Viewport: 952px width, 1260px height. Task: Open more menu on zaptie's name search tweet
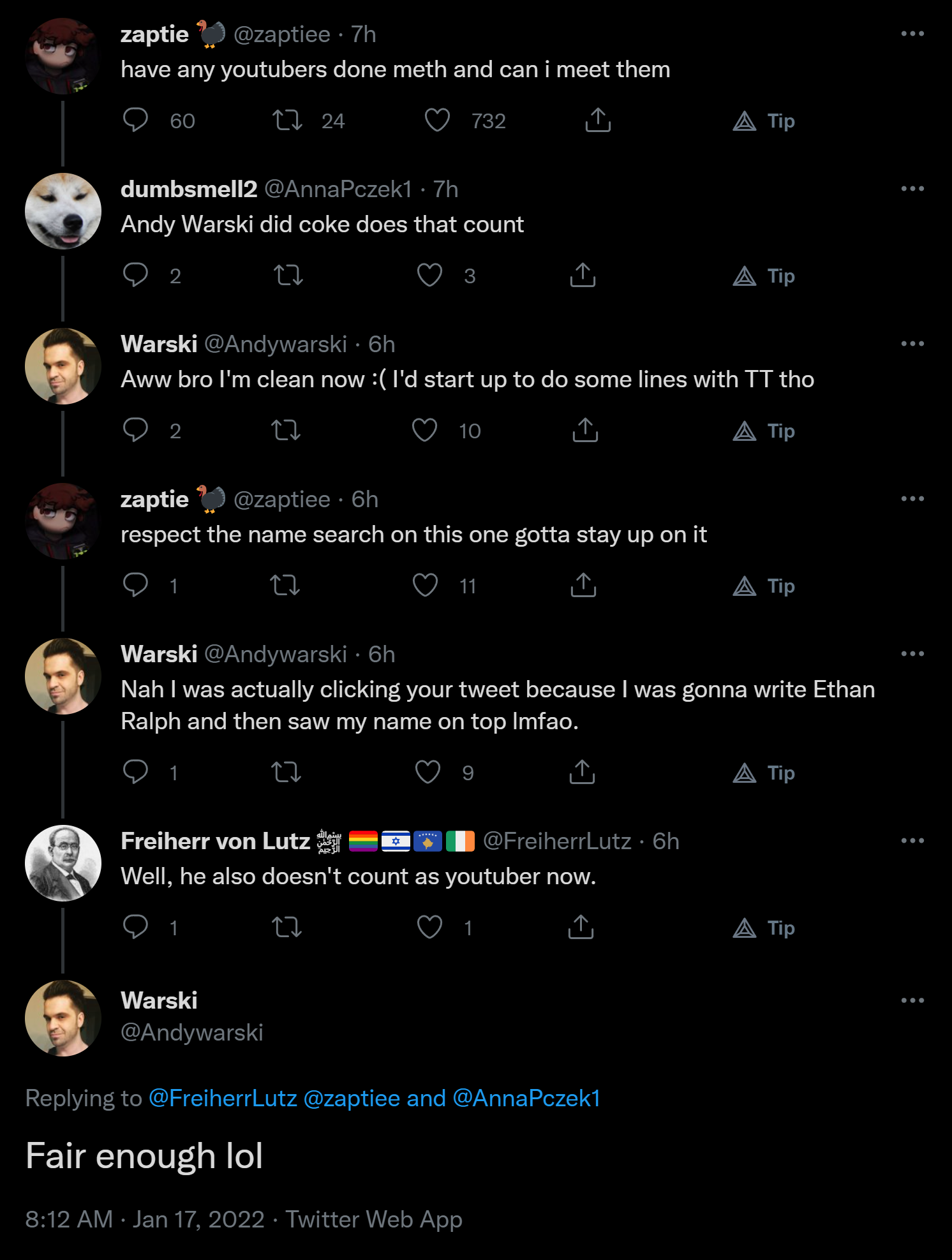point(912,499)
